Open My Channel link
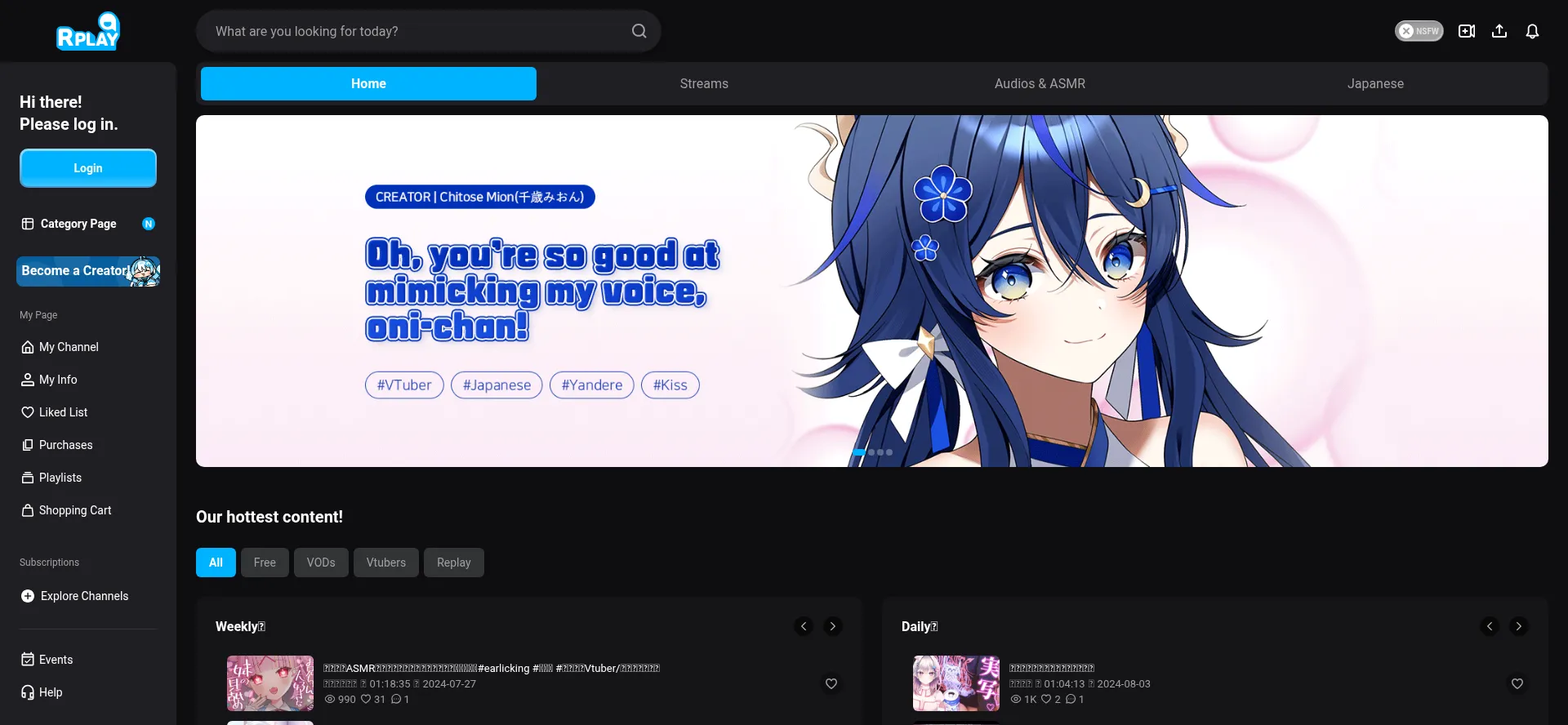Image resolution: width=1568 pixels, height=725 pixels. pos(69,347)
